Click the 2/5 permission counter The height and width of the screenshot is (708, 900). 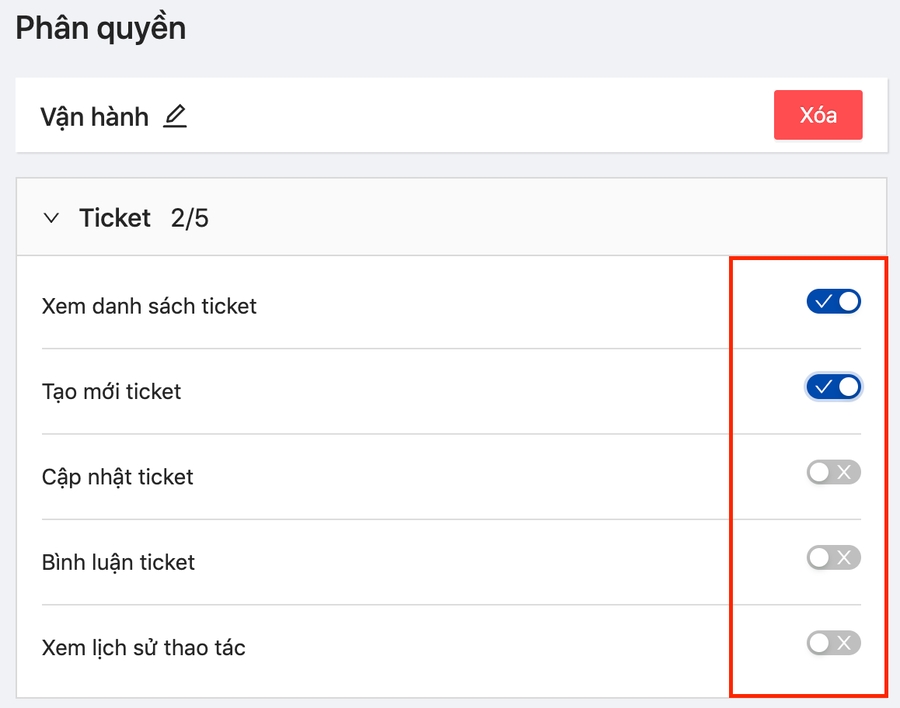(x=190, y=218)
